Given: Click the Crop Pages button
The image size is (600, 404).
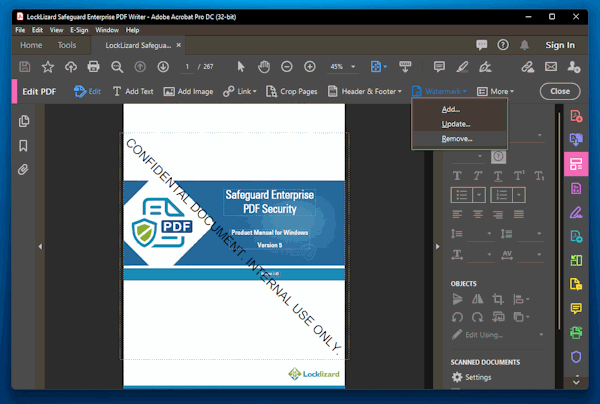Looking at the screenshot, I should 292,91.
